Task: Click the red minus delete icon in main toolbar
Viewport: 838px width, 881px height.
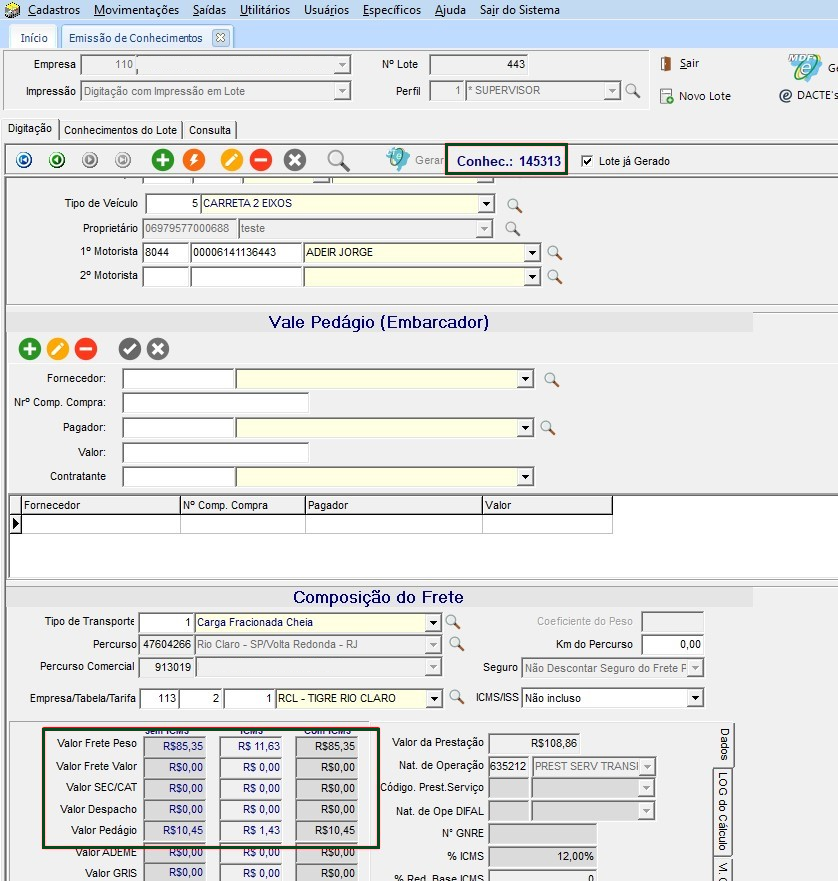Action: click(x=260, y=160)
